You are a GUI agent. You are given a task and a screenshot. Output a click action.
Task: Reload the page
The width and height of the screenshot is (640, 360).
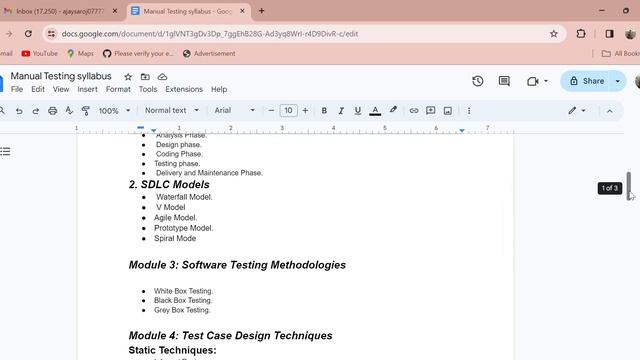point(28,34)
